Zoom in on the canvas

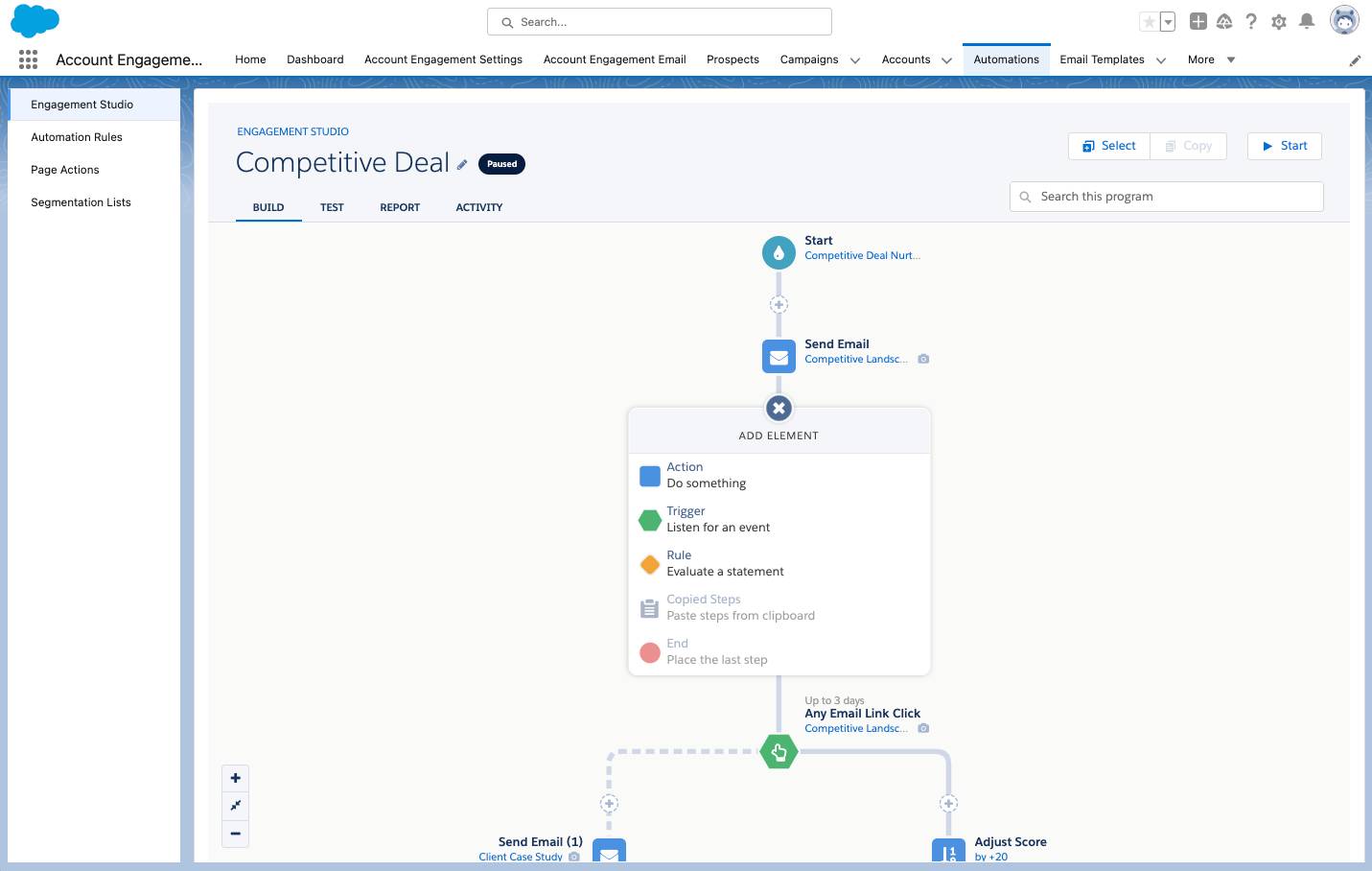coord(235,778)
